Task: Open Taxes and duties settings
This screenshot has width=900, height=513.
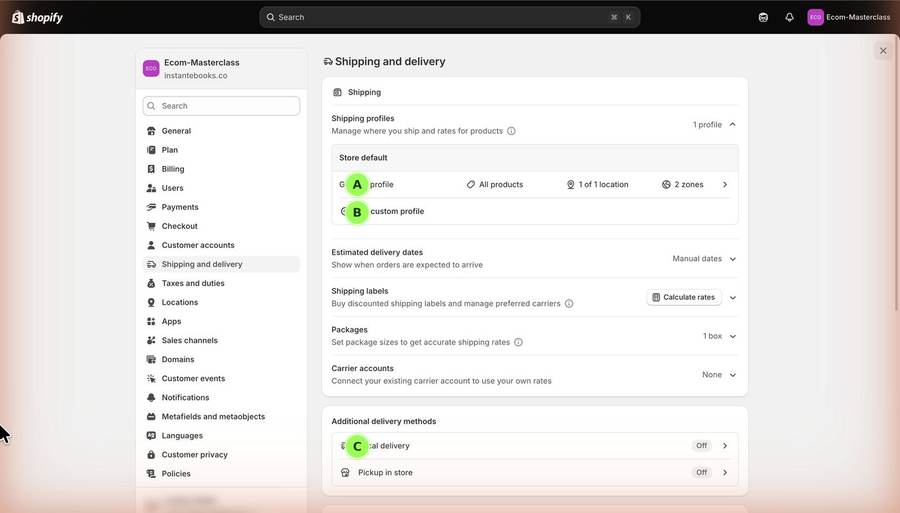Action: click(221, 283)
